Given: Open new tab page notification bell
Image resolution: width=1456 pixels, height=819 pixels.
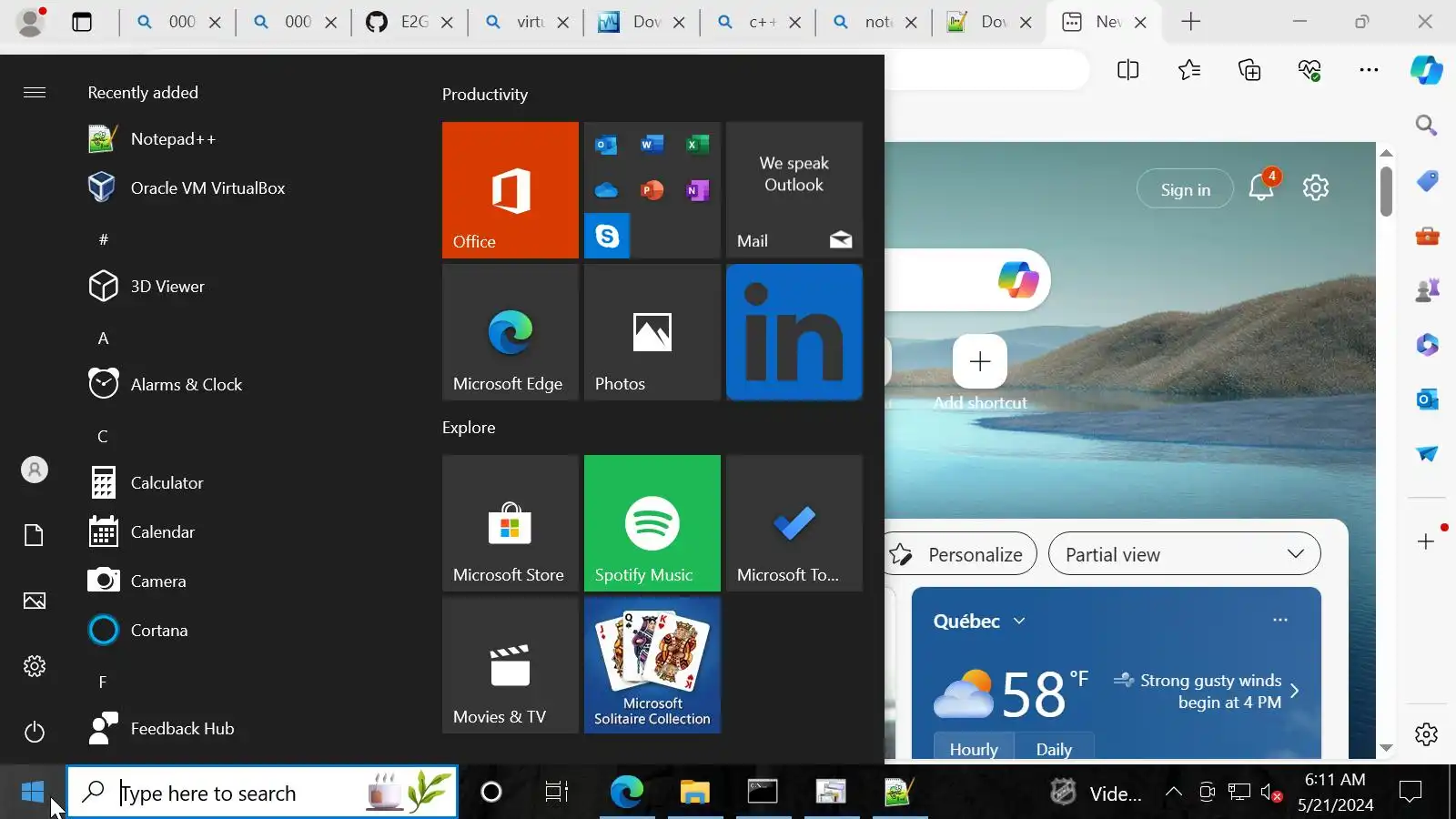Looking at the screenshot, I should (1261, 187).
